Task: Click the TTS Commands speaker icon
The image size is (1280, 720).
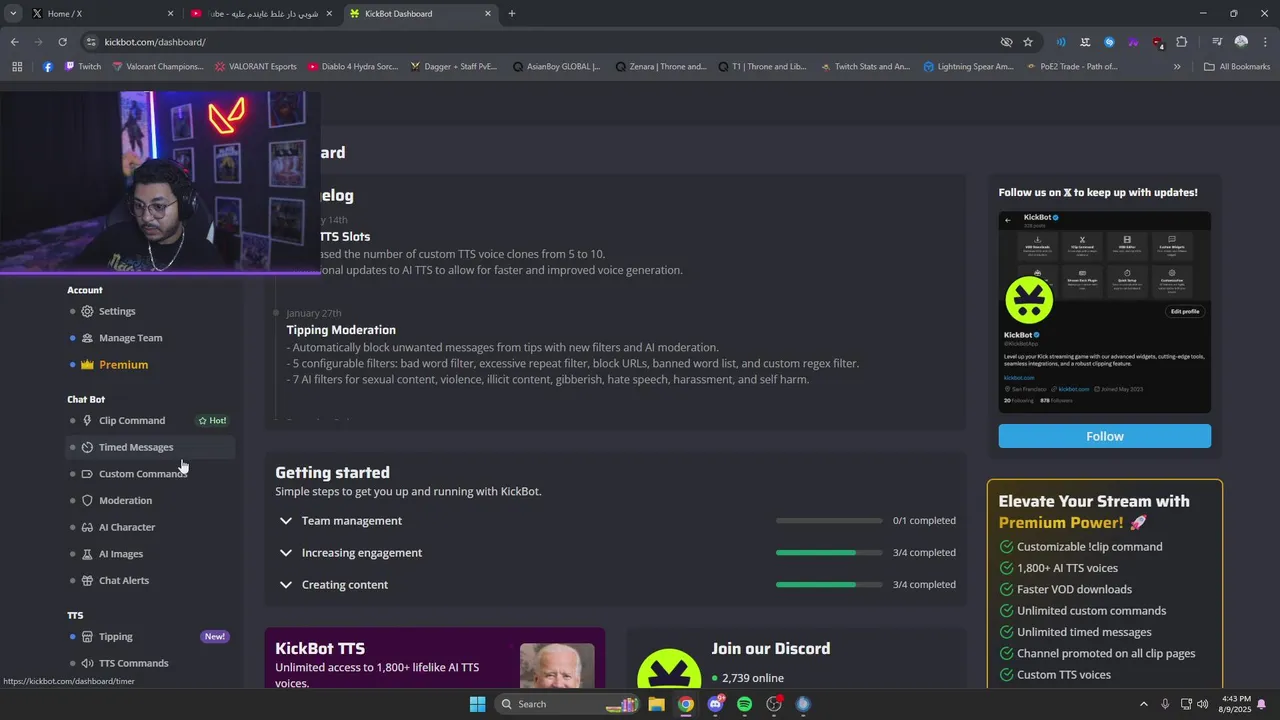Action: (87, 663)
